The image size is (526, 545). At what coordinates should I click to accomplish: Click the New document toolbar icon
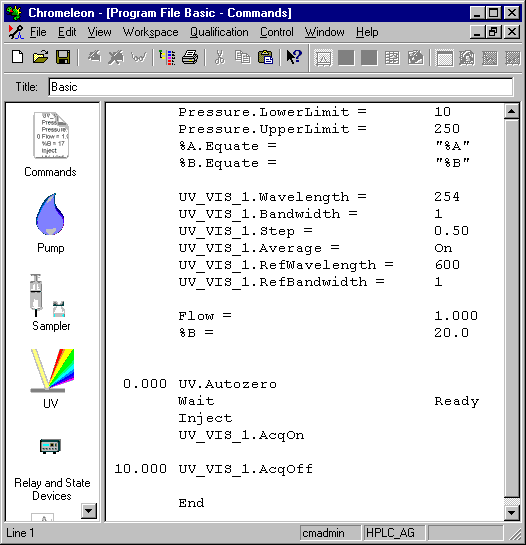tap(17, 57)
